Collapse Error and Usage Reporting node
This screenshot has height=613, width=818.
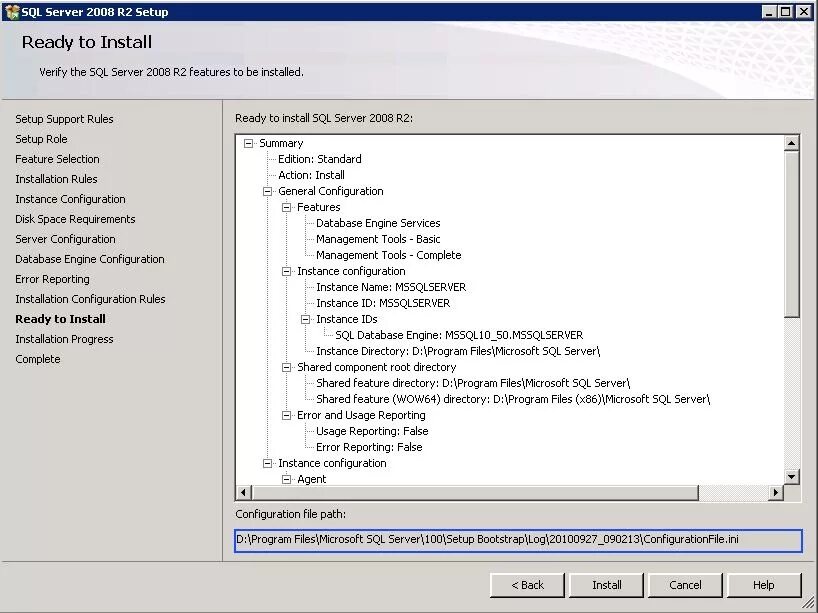(286, 415)
